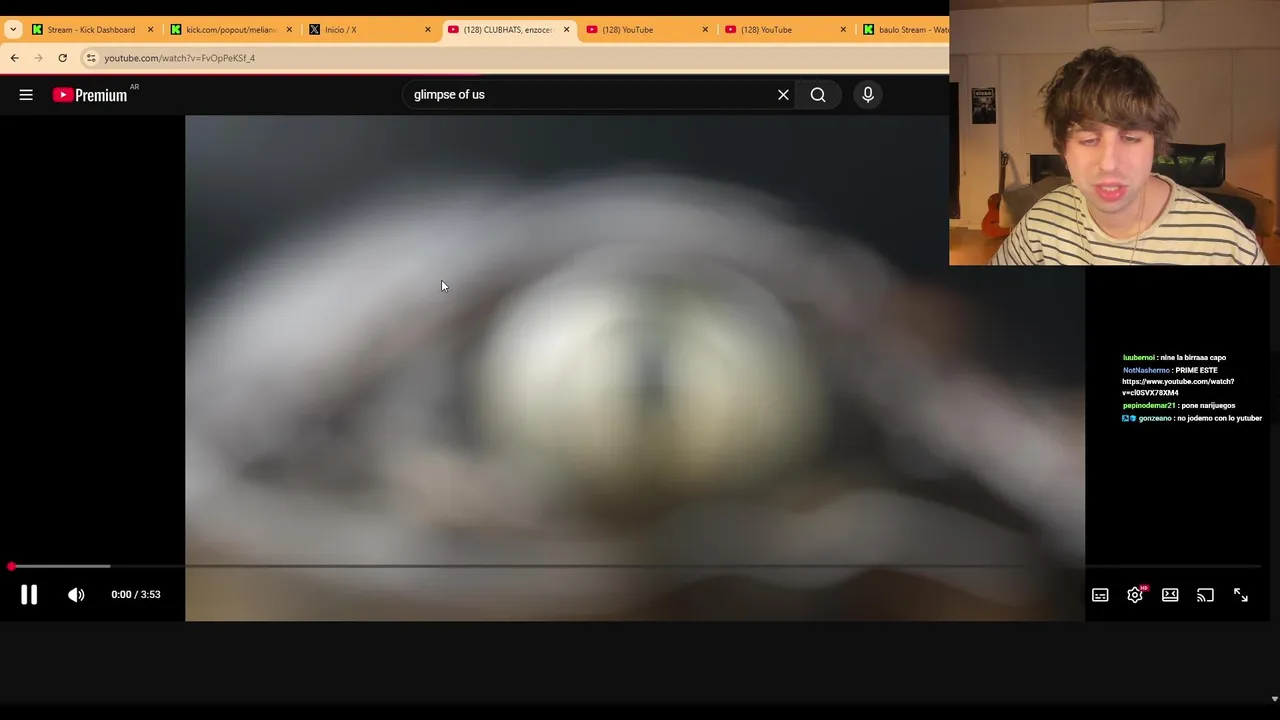1280x720 pixels.
Task: Close the Inicio / X tab
Action: click(428, 30)
